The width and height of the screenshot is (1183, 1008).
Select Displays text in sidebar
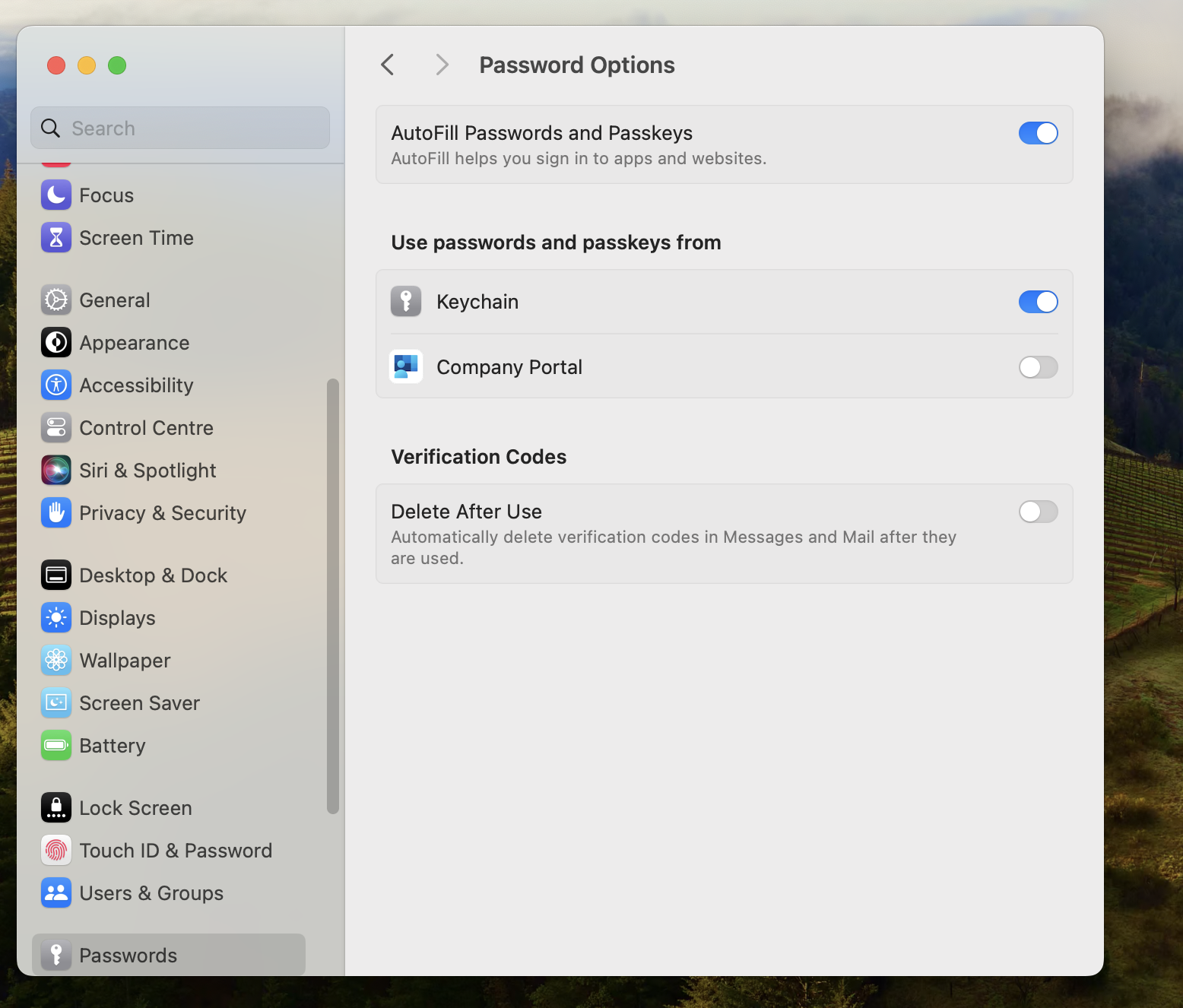118,618
